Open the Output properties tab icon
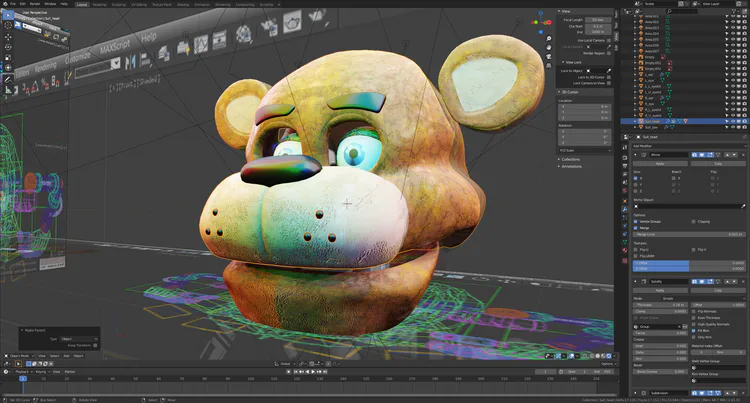Viewport: 750px width, 403px height. point(625,166)
